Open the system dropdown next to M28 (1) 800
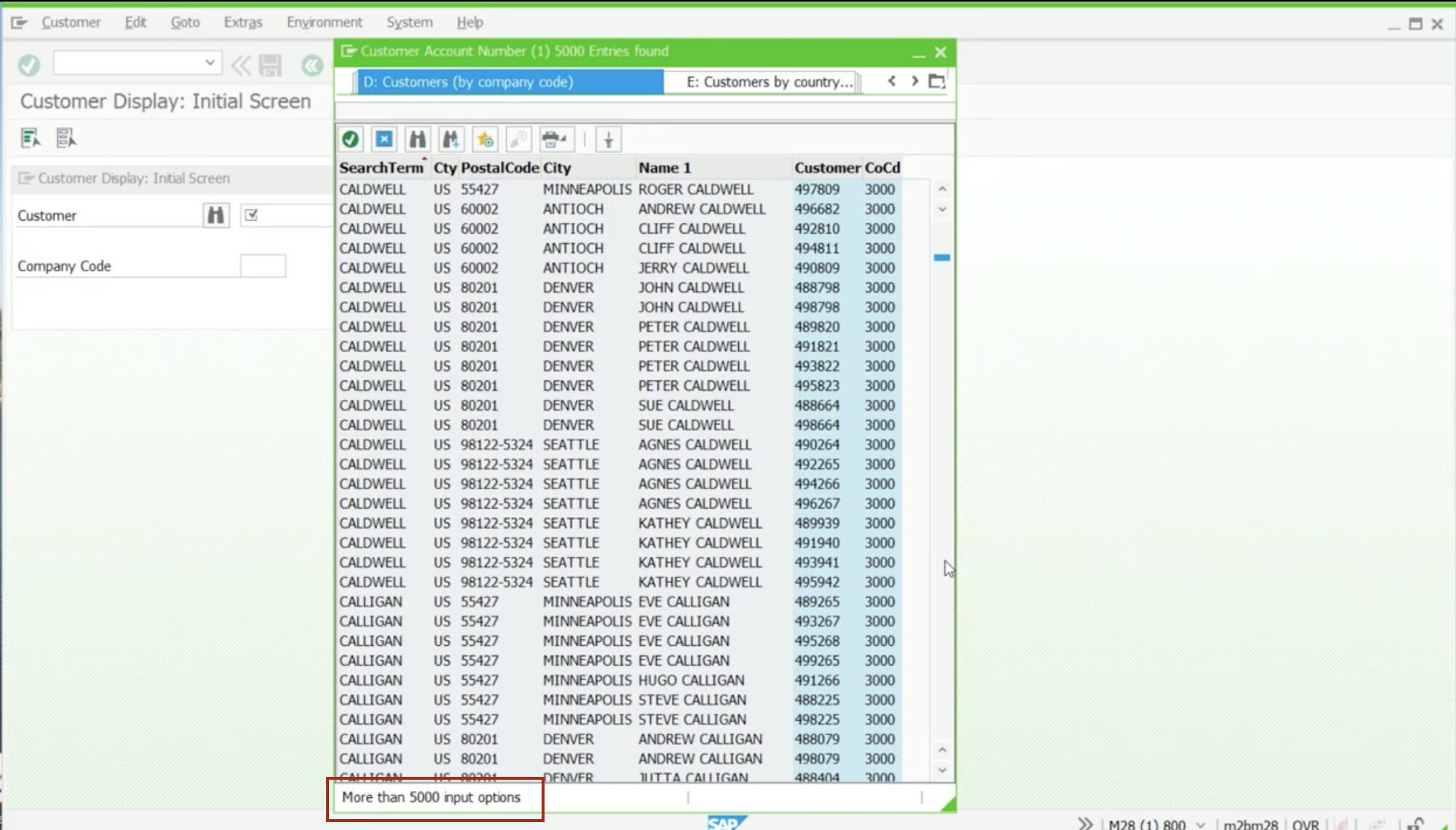This screenshot has width=1456, height=830. tap(1200, 824)
